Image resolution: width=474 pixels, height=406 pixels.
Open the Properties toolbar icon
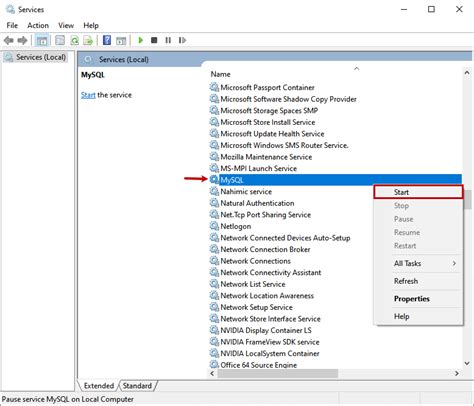click(60, 41)
